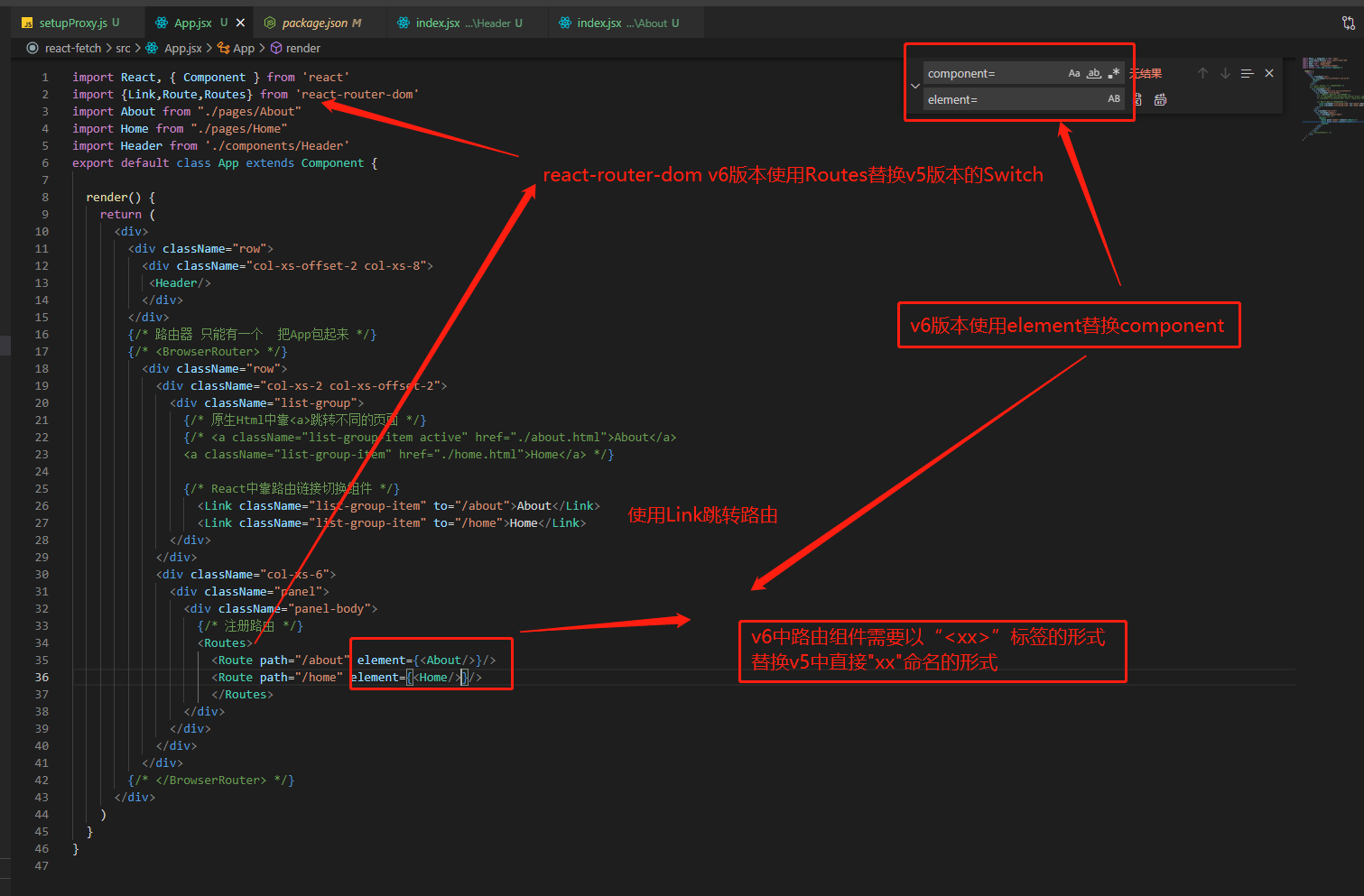Toggle Preserve Case in the replace box

click(x=1114, y=99)
